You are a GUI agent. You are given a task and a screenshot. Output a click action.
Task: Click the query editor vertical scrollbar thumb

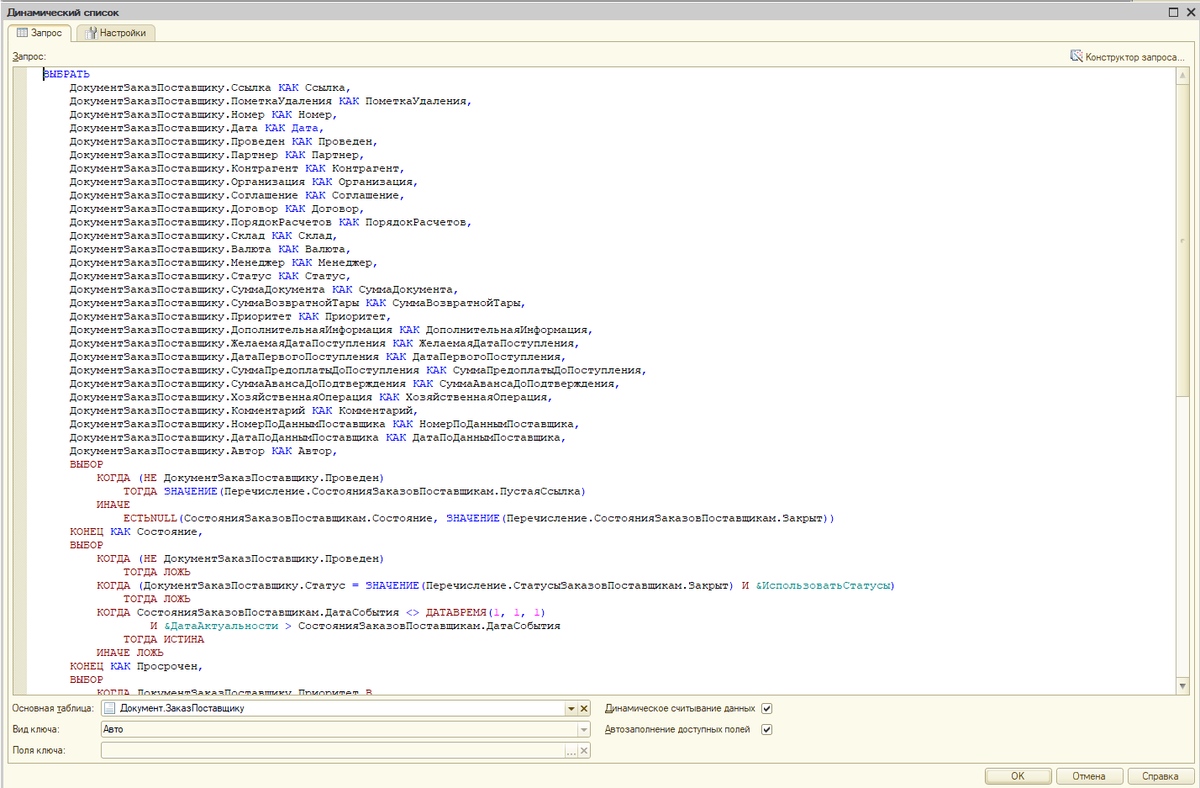(x=1182, y=240)
